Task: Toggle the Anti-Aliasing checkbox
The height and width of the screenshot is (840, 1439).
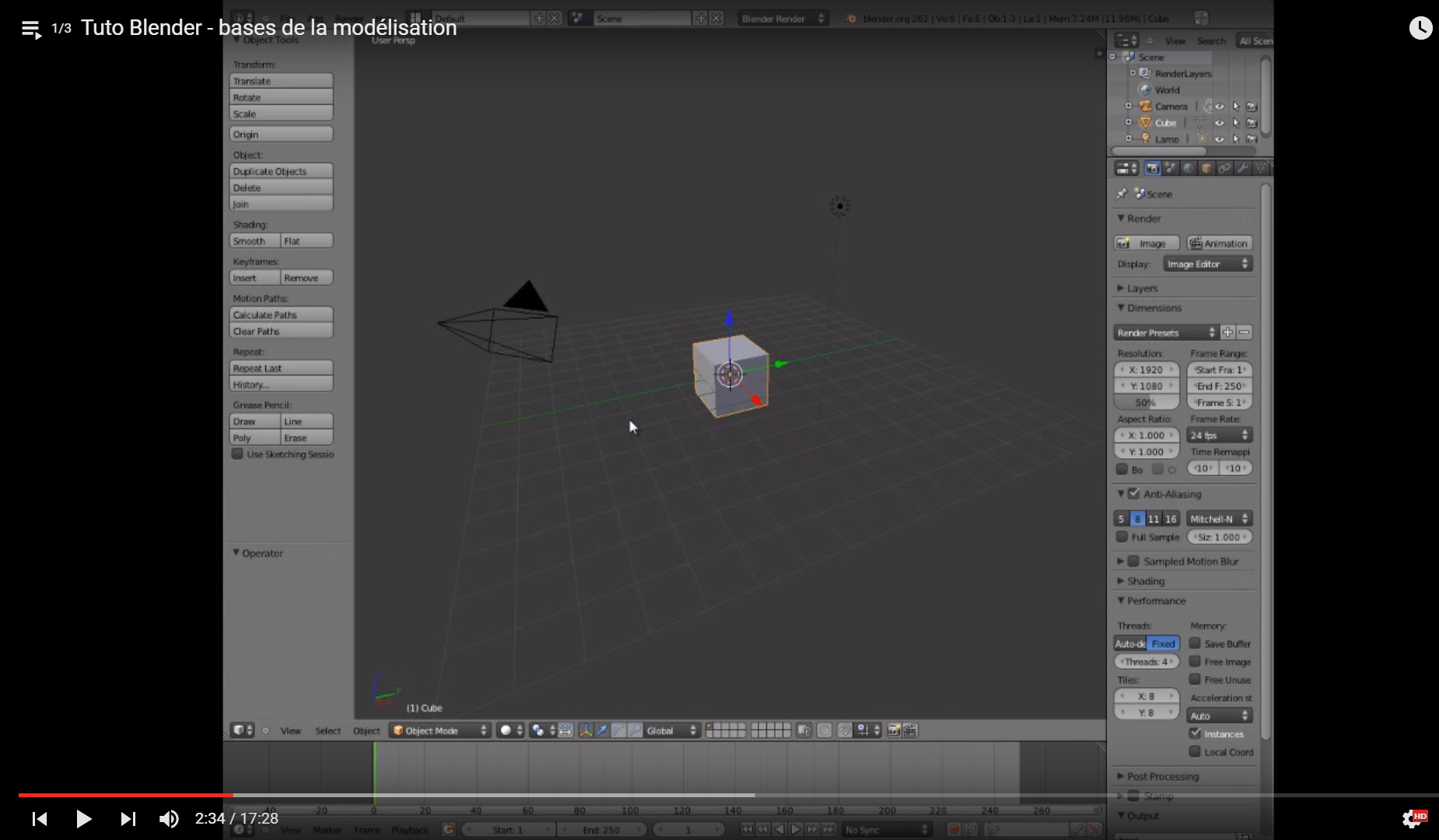Action: (1134, 494)
